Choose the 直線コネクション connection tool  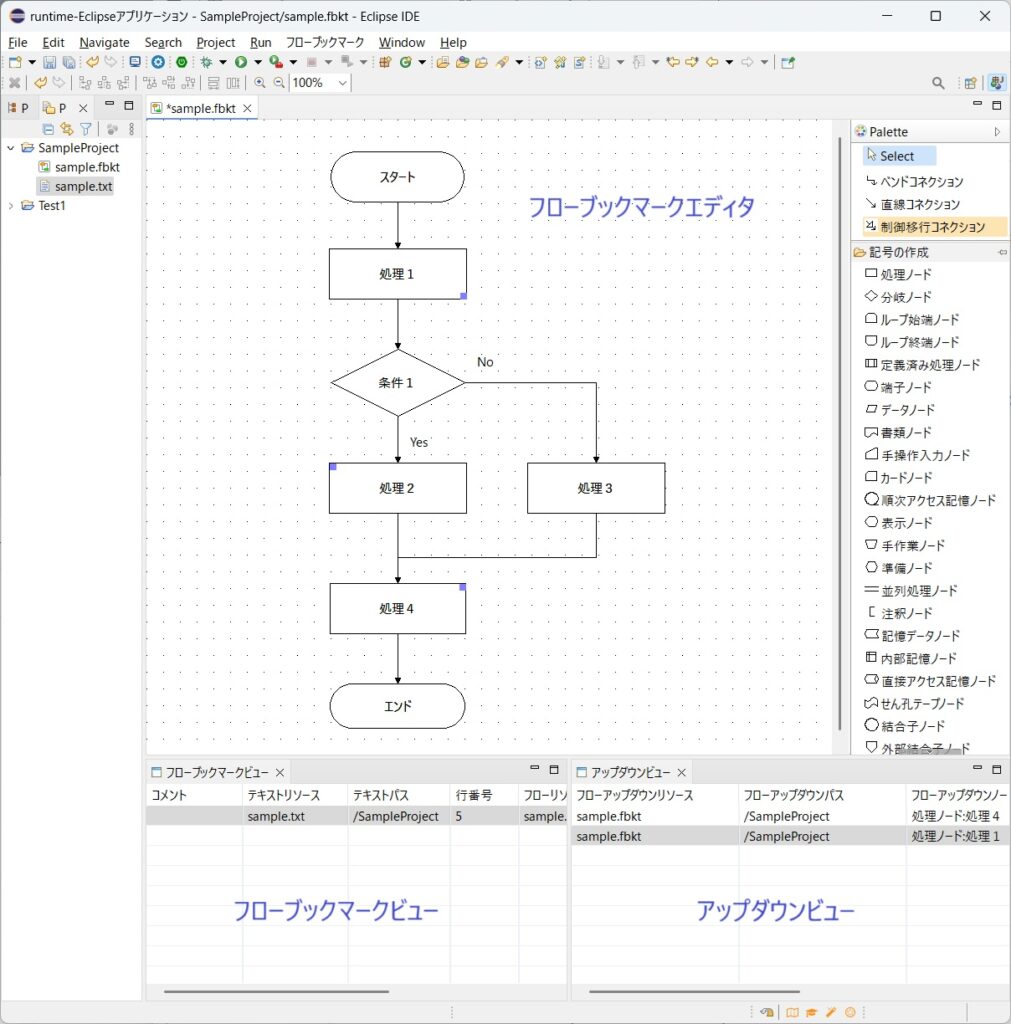click(919, 204)
